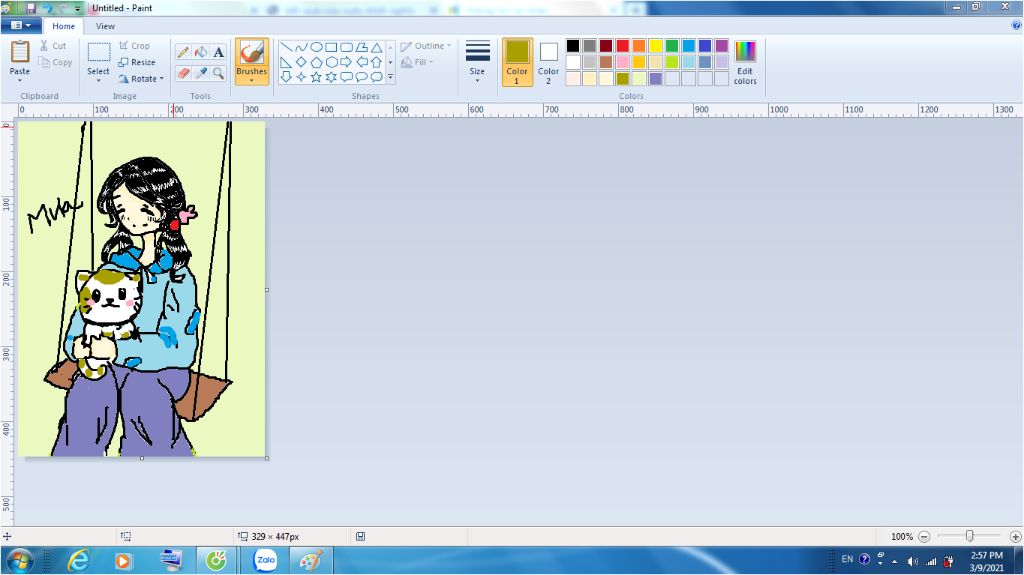Open the Select dropdown arrow
The height and width of the screenshot is (575, 1024).
tap(99, 80)
